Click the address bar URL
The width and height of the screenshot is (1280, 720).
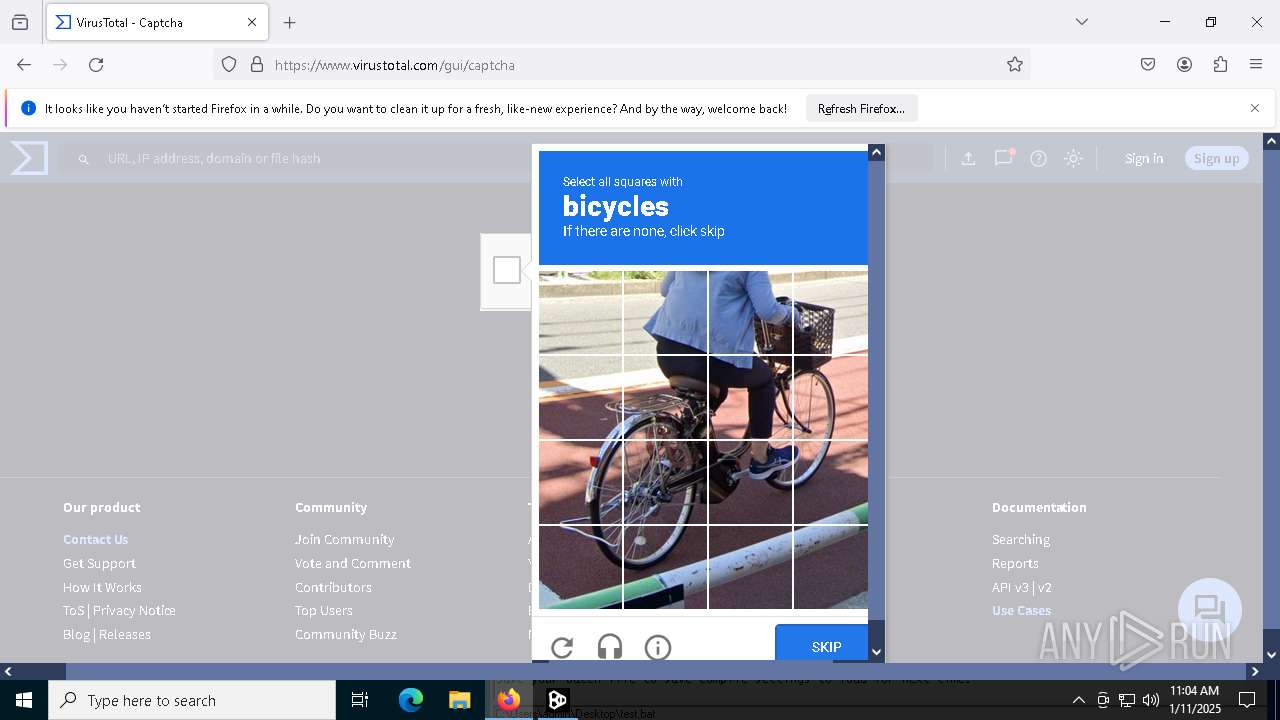[395, 65]
